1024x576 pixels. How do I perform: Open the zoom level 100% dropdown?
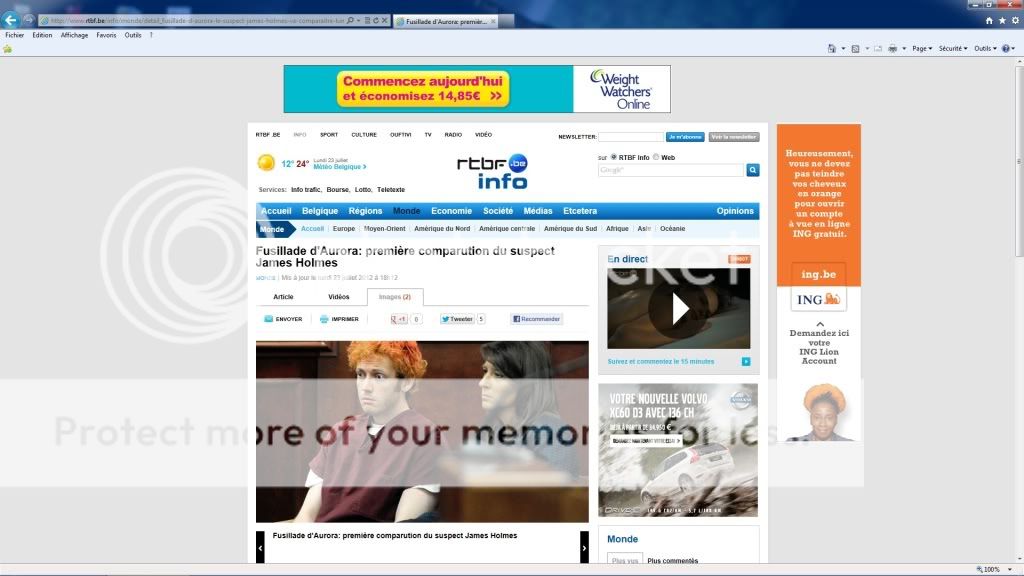point(995,569)
